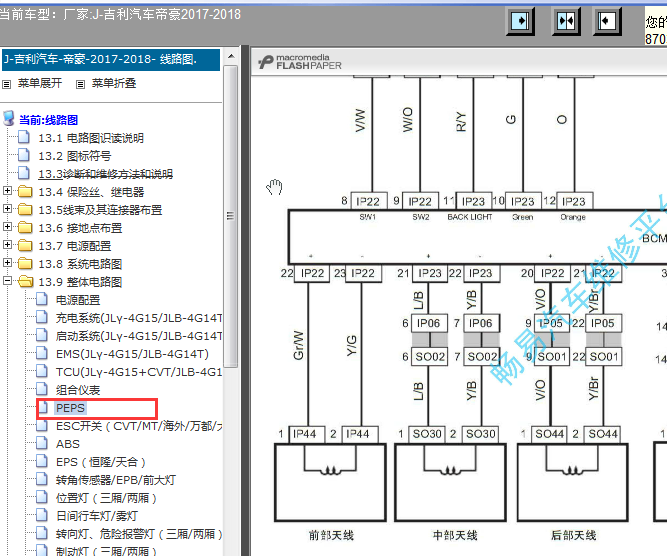The height and width of the screenshot is (556, 667).
Task: Select the J-吉利汽车-帝豪-2017-2018- 线路图 header
Action: click(111, 60)
